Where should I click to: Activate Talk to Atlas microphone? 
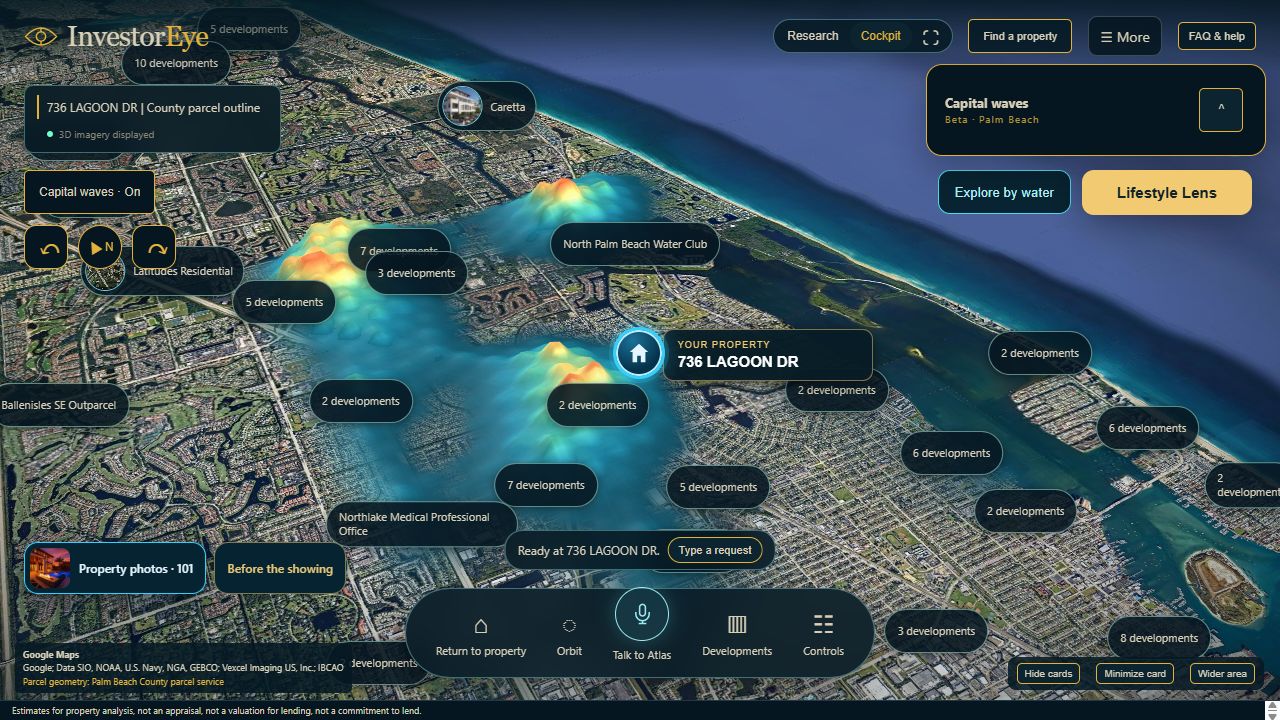642,614
